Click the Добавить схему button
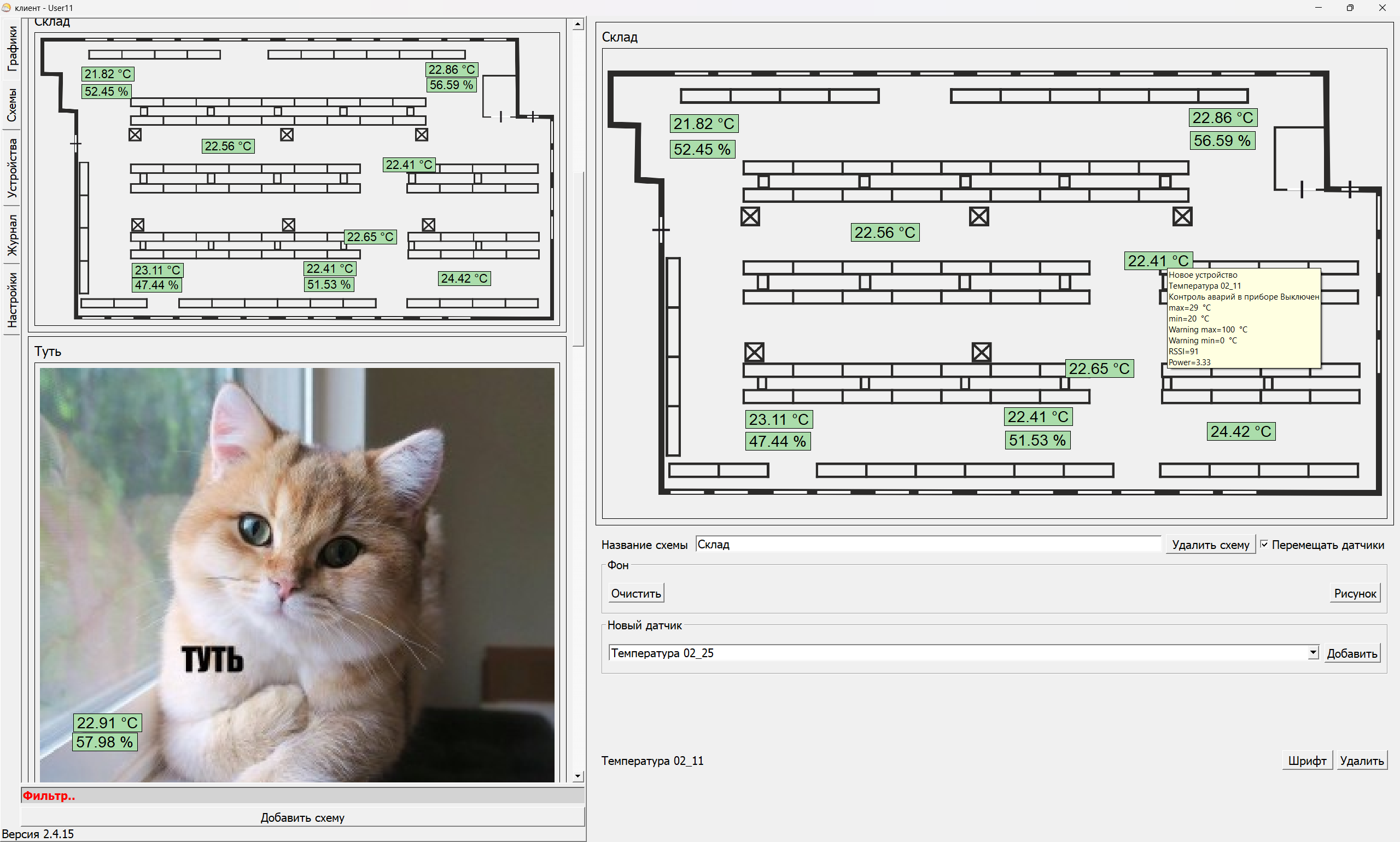This screenshot has height=842, width=1400. point(302,817)
